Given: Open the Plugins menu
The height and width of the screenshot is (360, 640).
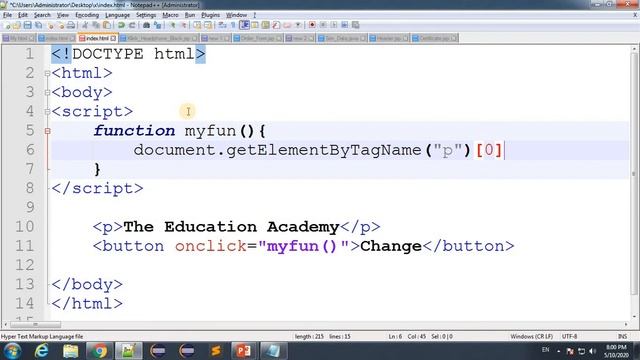Looking at the screenshot, I should tap(210, 15).
